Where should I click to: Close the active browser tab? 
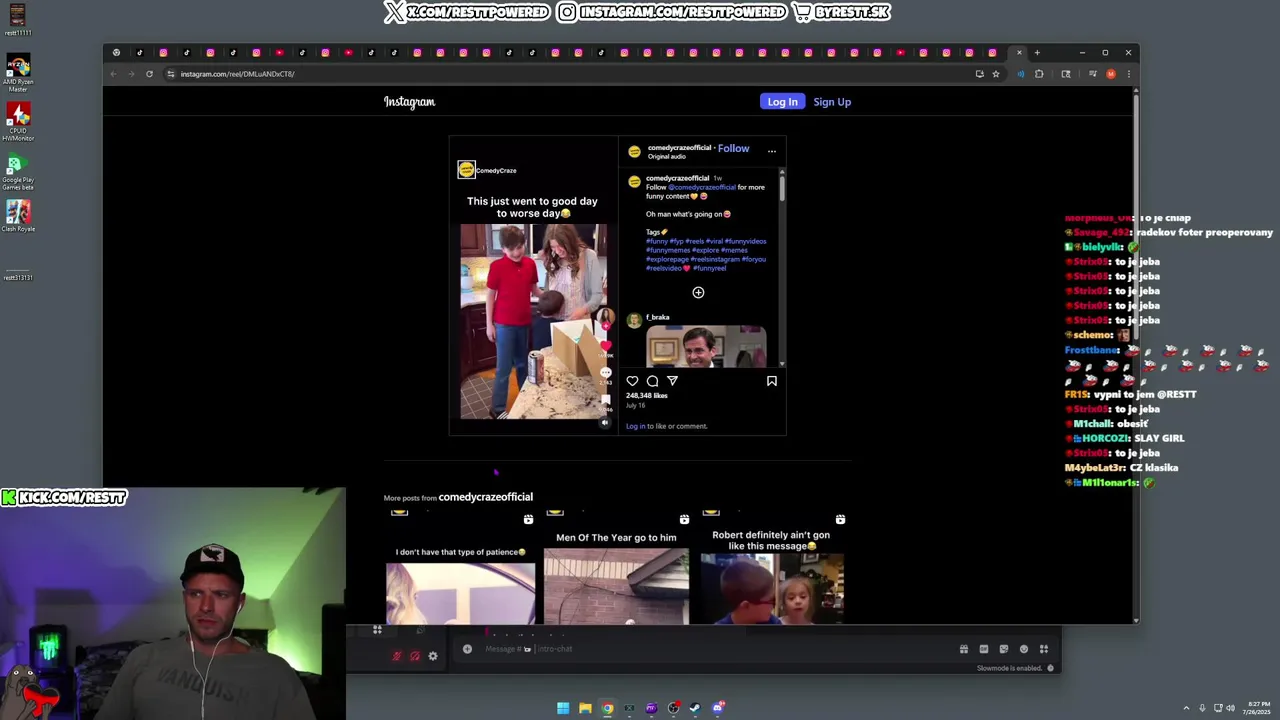(1019, 53)
